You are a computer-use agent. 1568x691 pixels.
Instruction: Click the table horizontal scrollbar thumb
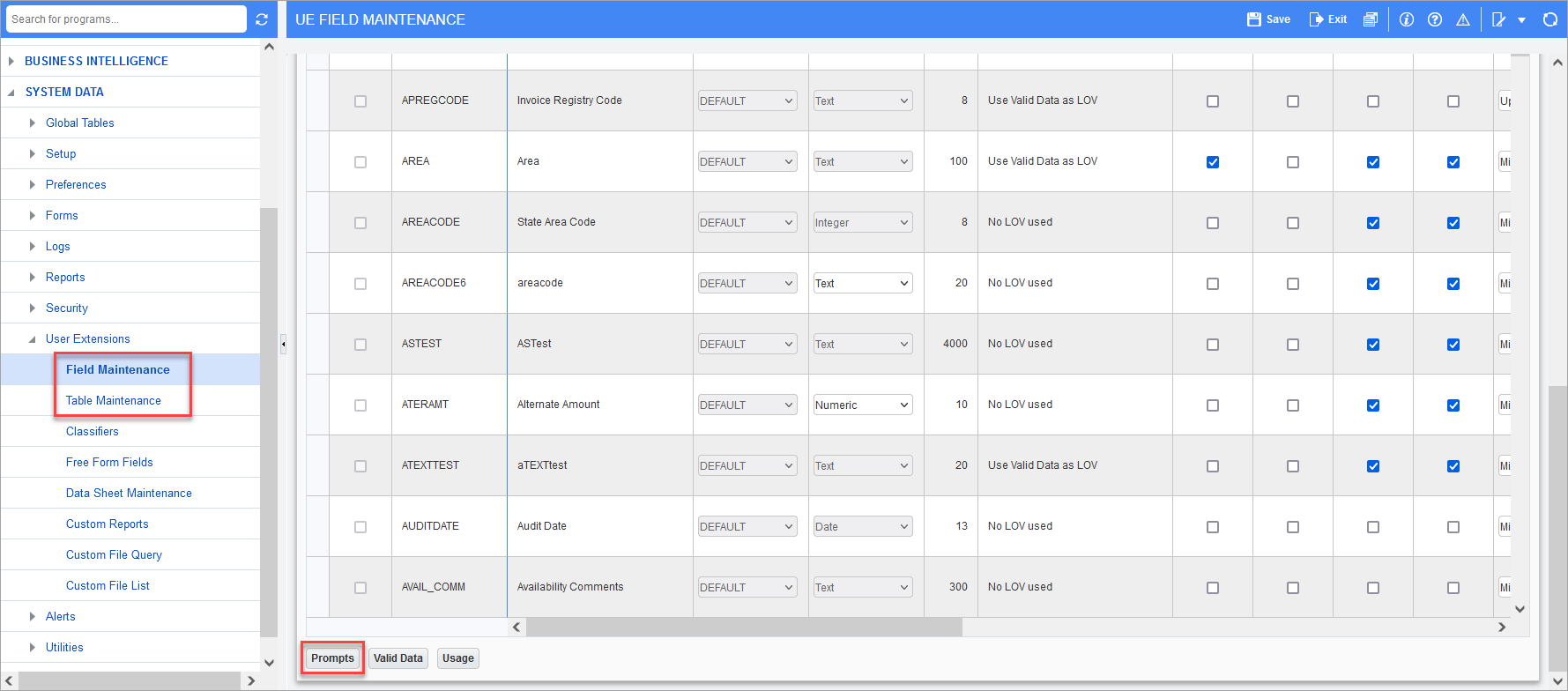744,628
